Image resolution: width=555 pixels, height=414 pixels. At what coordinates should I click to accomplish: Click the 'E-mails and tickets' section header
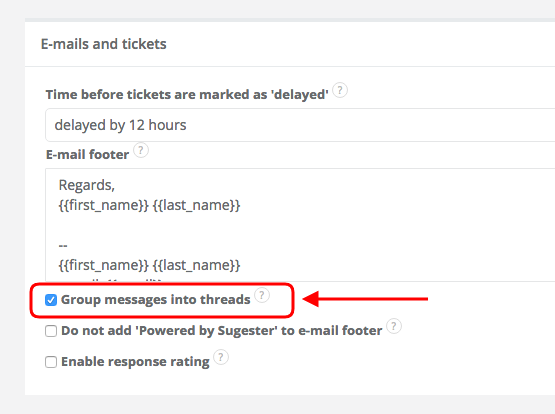tap(103, 44)
